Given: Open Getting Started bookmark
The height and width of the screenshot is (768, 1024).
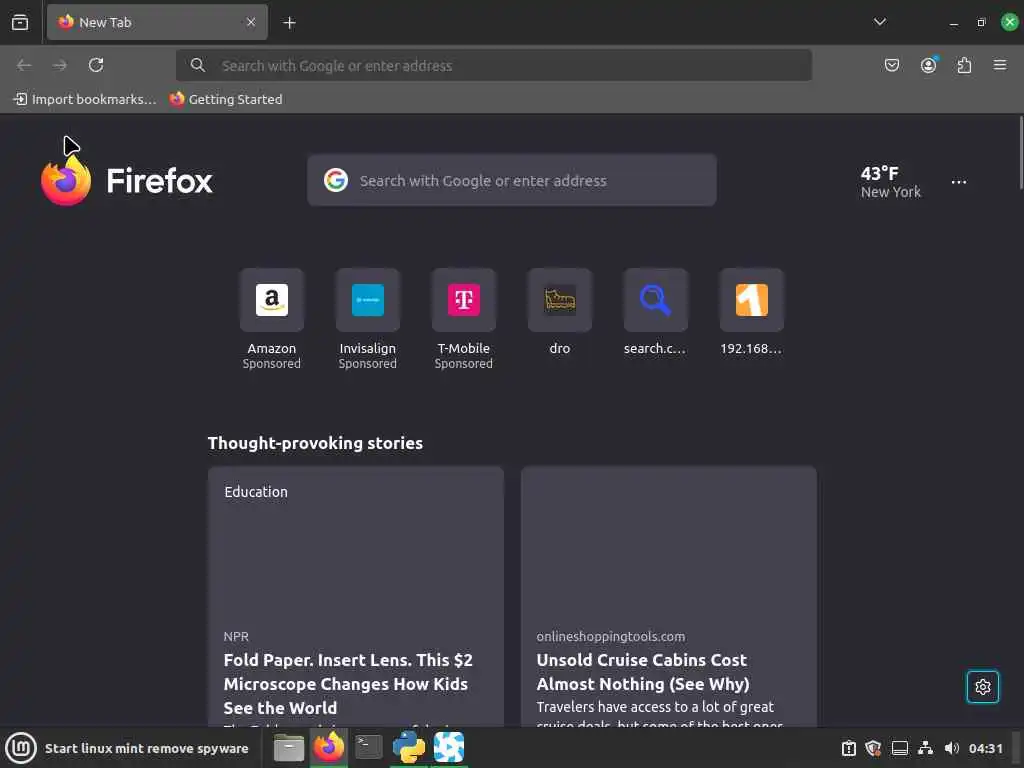Looking at the screenshot, I should (226, 99).
